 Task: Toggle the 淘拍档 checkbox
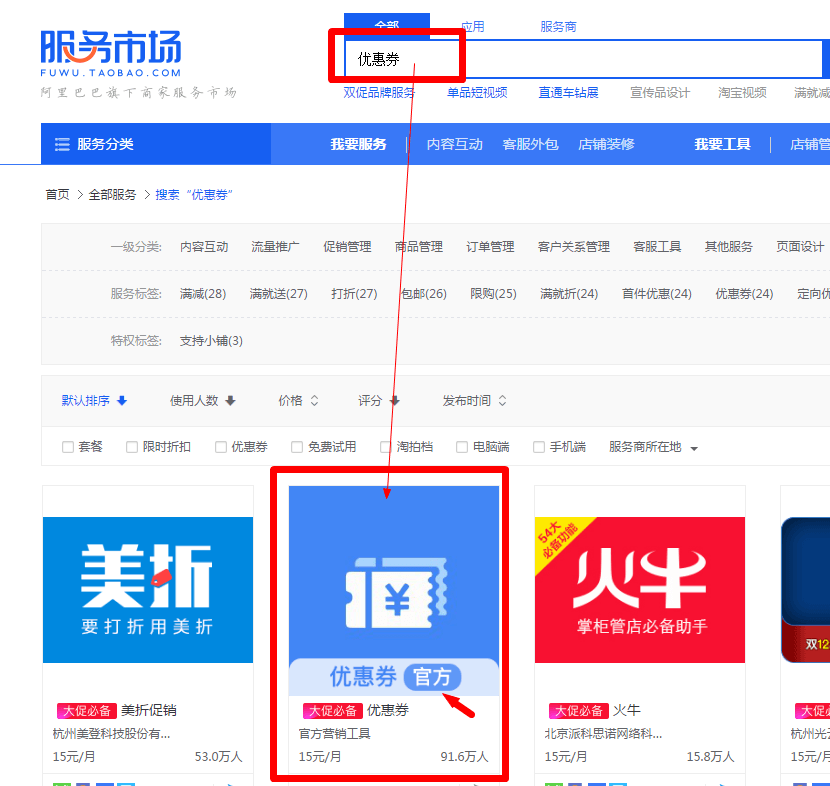[386, 447]
